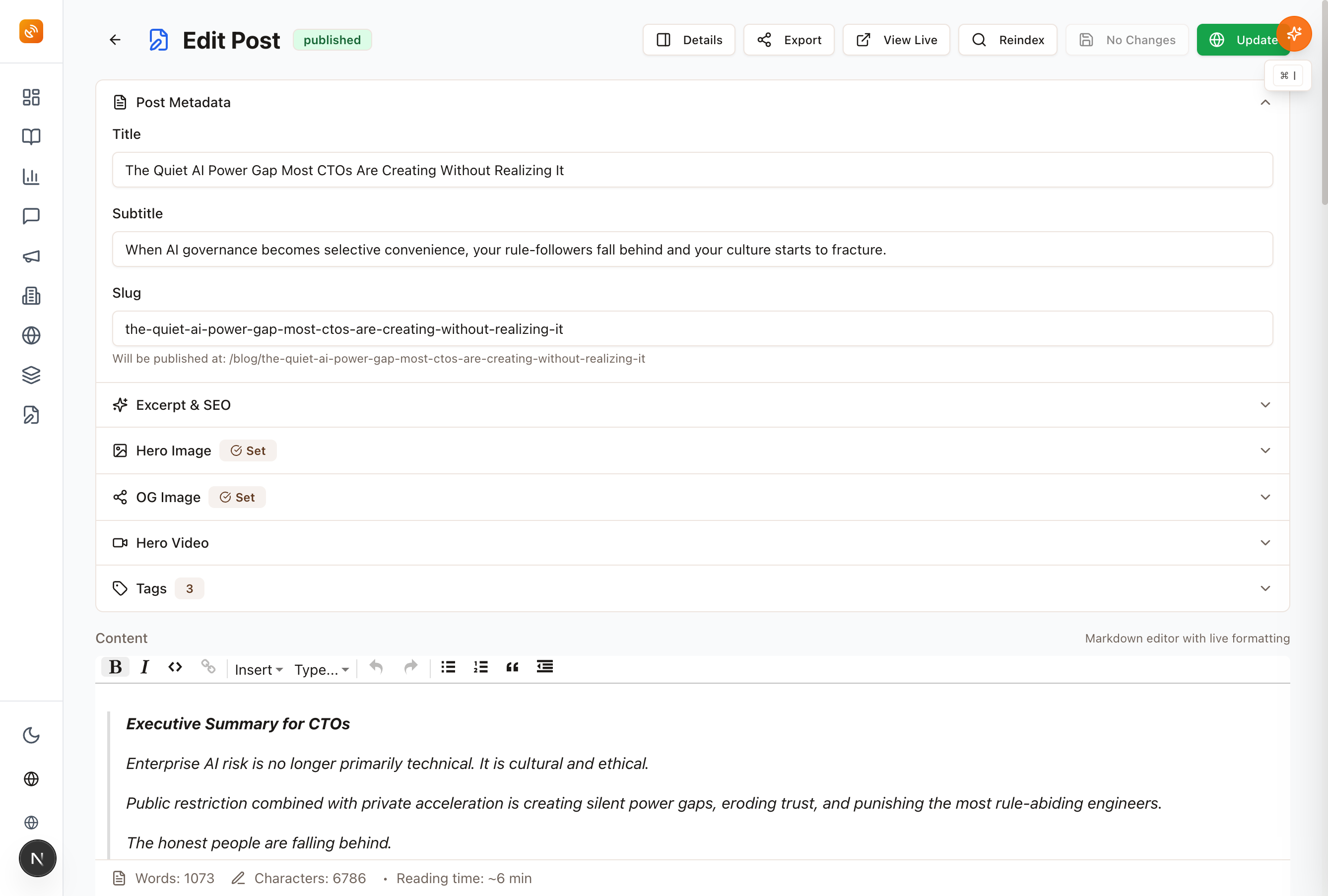This screenshot has height=896, width=1328.
Task: Edit the Slug input field
Action: (x=692, y=328)
